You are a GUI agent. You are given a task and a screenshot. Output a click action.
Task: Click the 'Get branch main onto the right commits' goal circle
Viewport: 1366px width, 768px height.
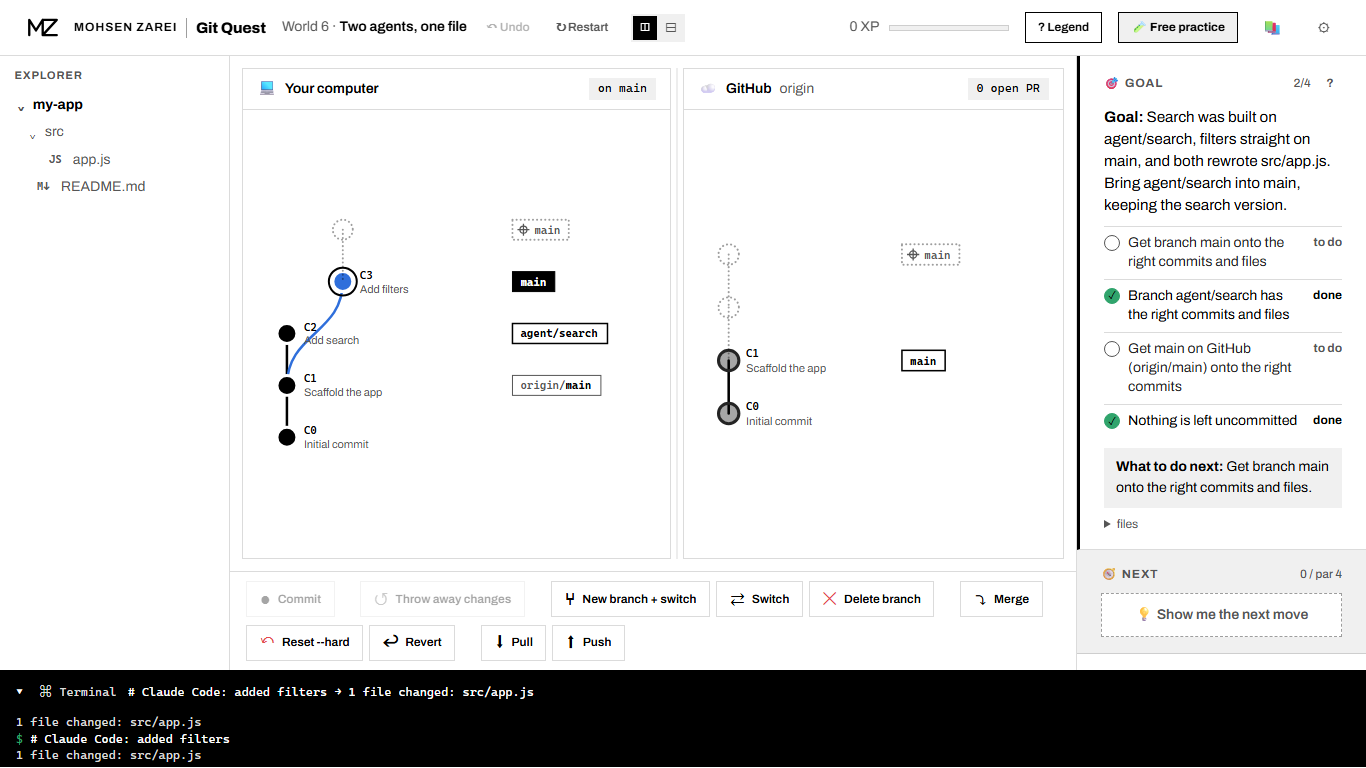click(x=1112, y=243)
